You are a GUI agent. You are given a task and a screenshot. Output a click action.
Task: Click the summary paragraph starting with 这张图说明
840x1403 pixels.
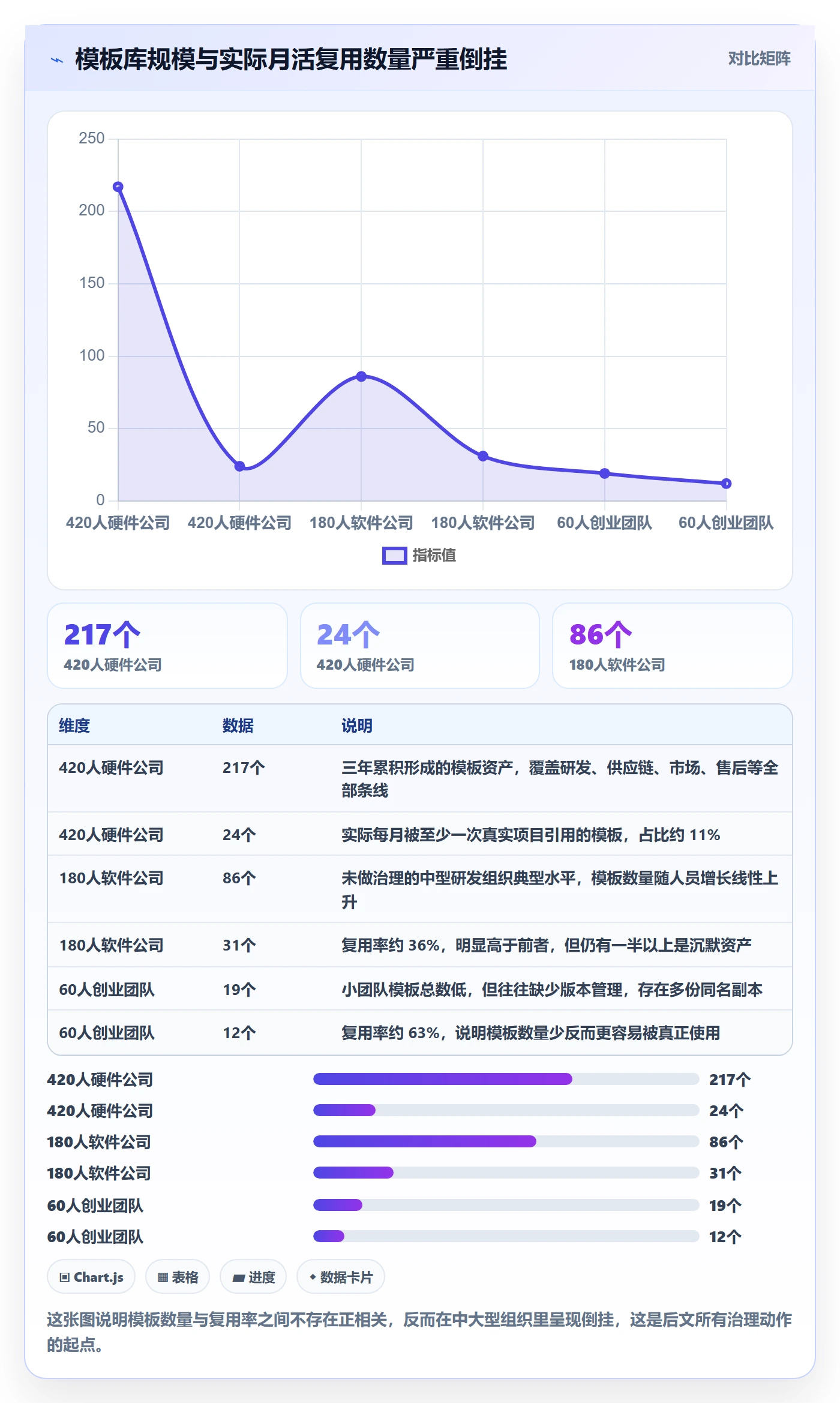coord(419,1332)
